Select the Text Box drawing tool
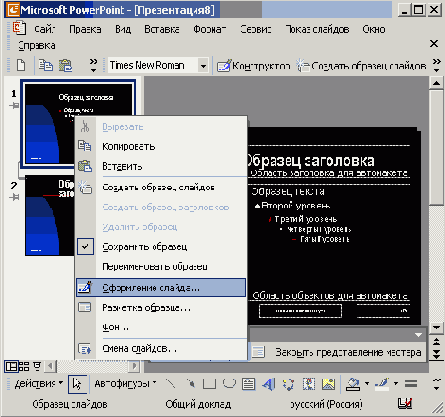 pos(248,384)
